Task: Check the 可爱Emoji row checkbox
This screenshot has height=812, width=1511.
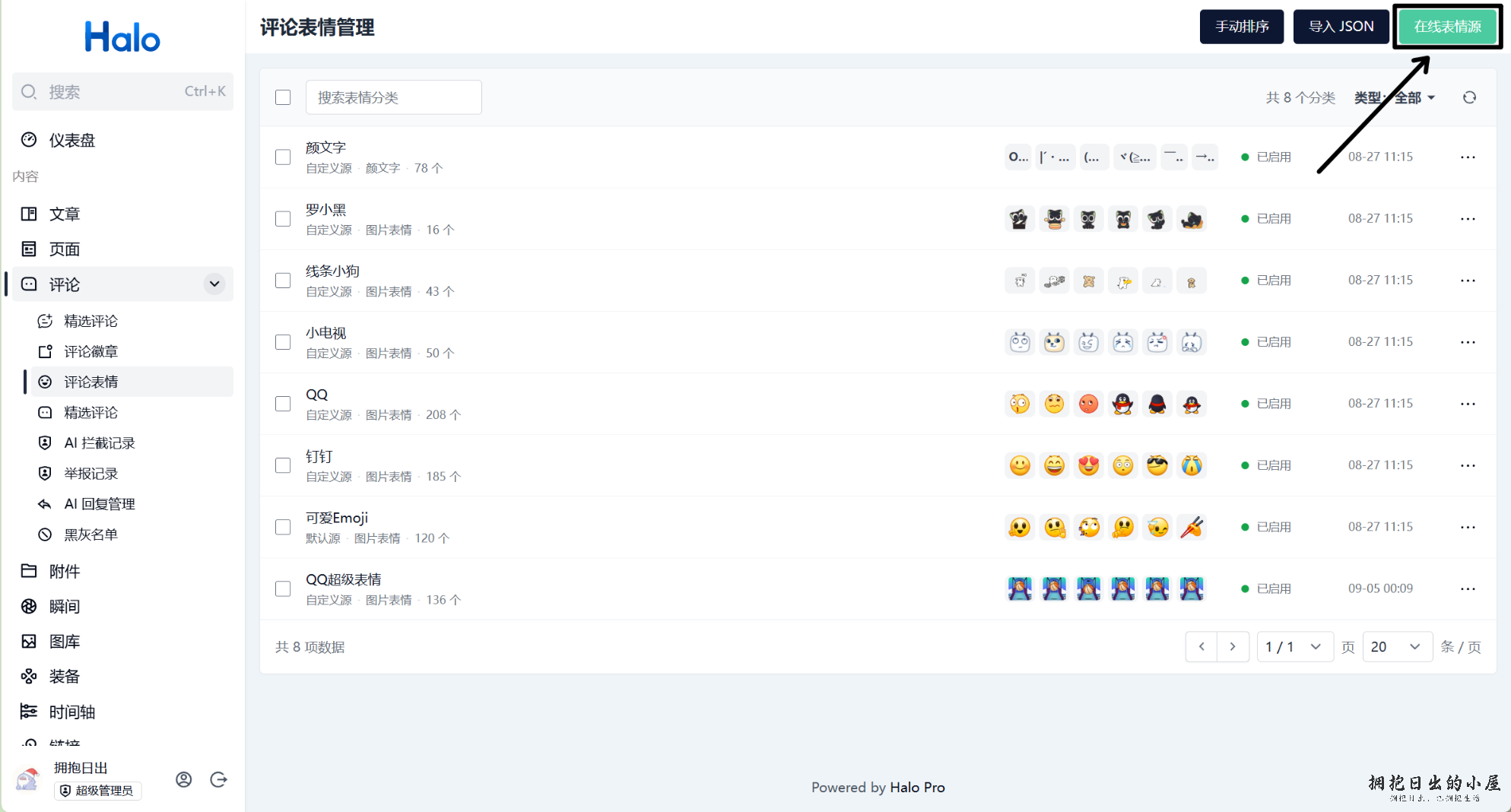Action: click(x=283, y=527)
